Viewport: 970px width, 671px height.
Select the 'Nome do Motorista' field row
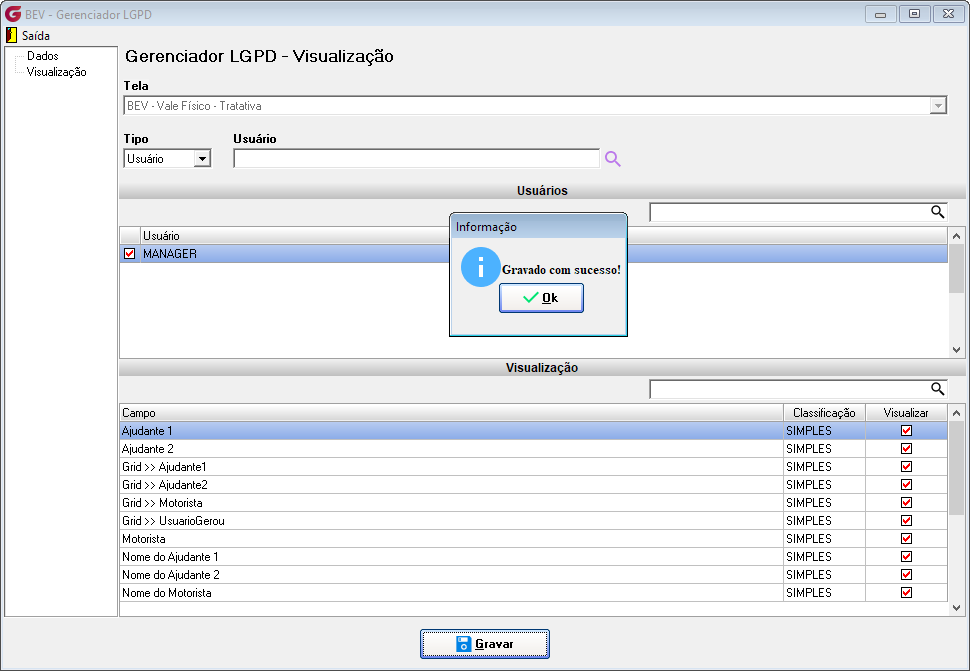point(533,592)
